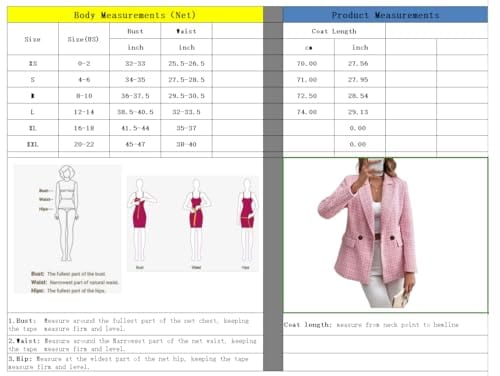Select waist value '29.5-30.5'
Viewport: 500px width, 376px height.
186,96
